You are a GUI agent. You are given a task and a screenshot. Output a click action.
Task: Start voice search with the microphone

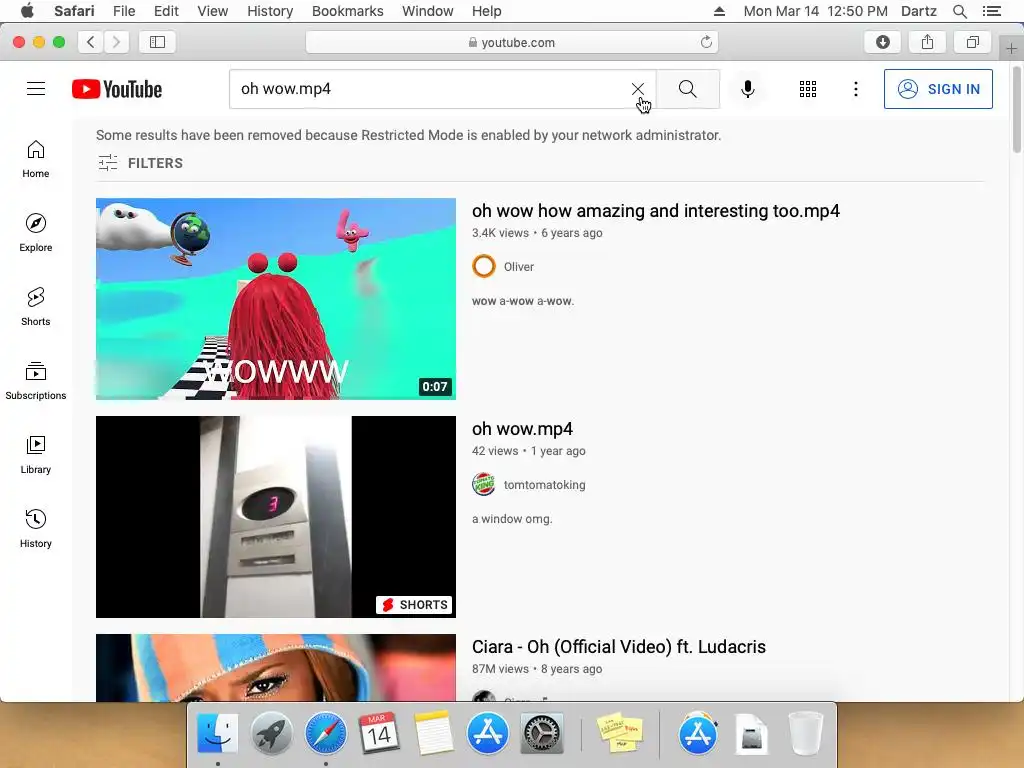748,89
